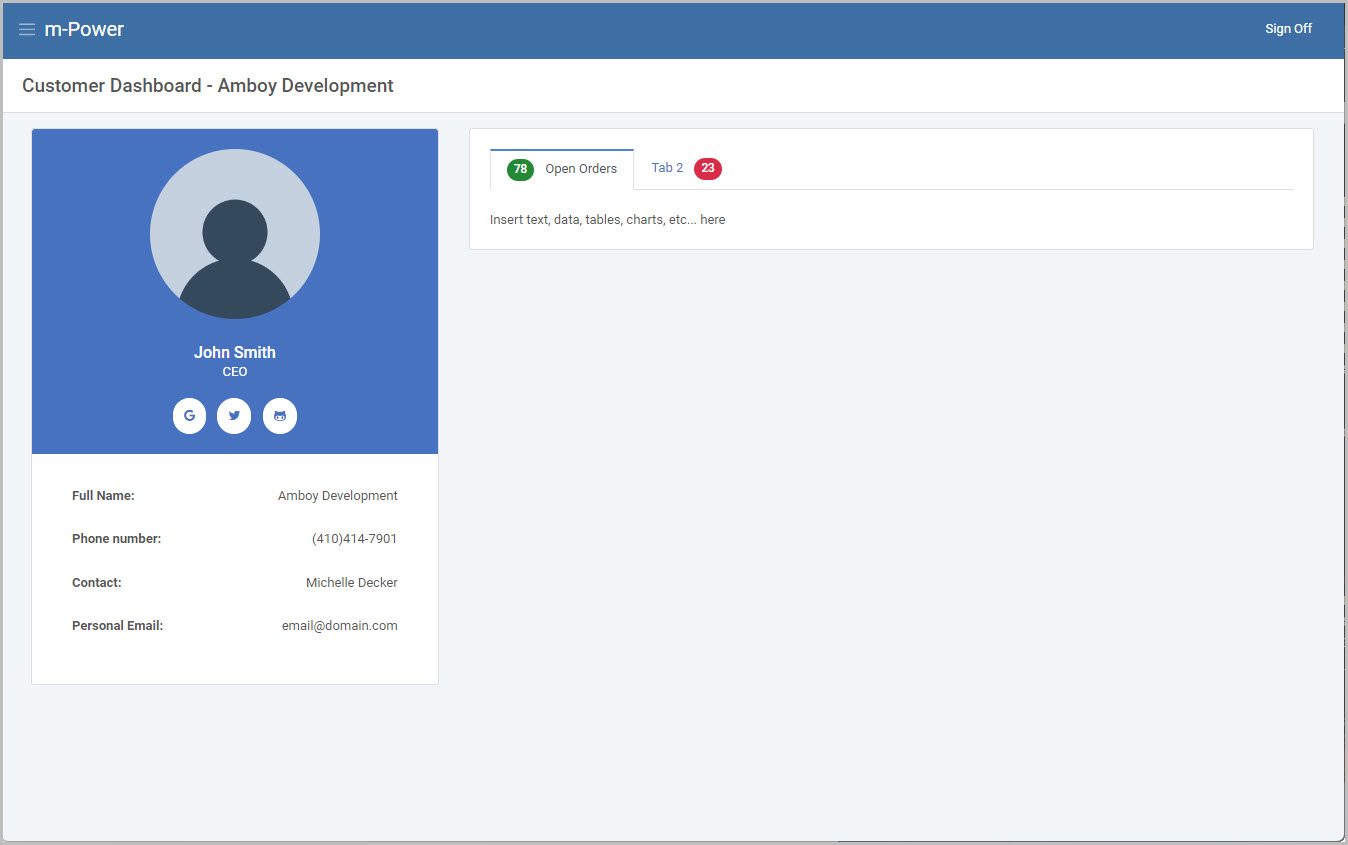Click the John Smith avatar picture
Screen dimensions: 1348x845
235,234
